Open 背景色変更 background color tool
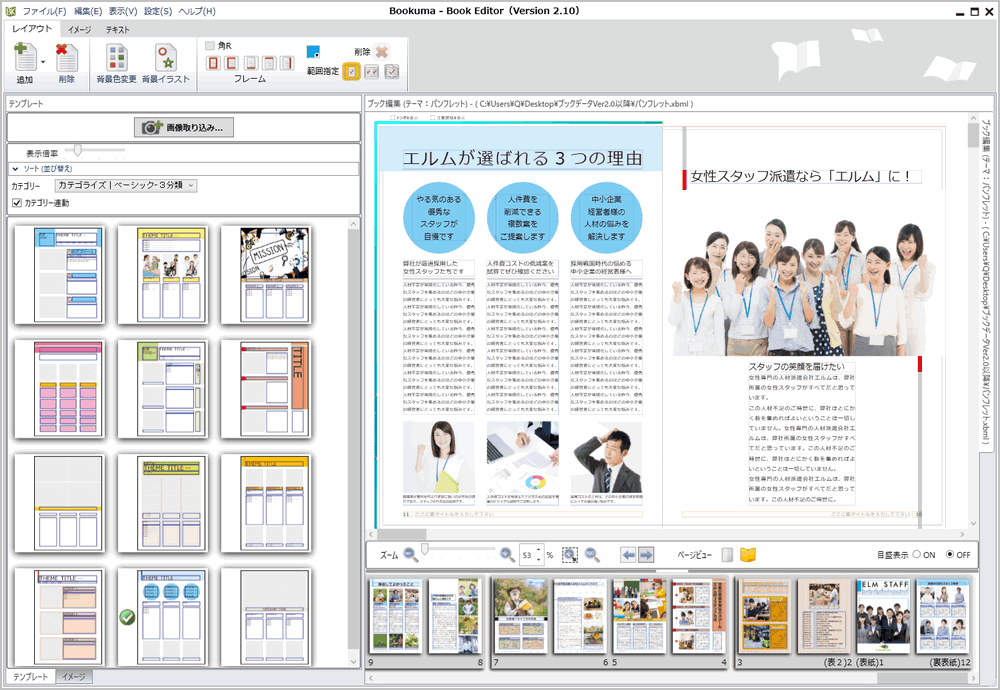This screenshot has width=1000, height=690. point(116,60)
